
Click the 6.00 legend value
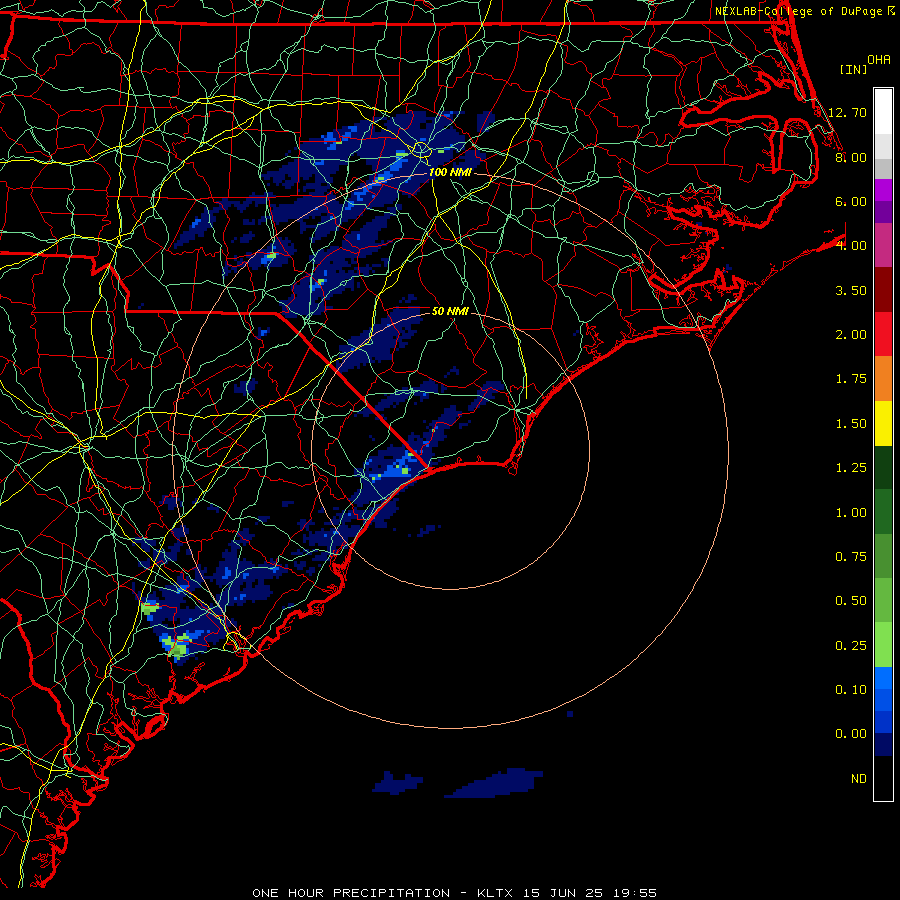851,201
